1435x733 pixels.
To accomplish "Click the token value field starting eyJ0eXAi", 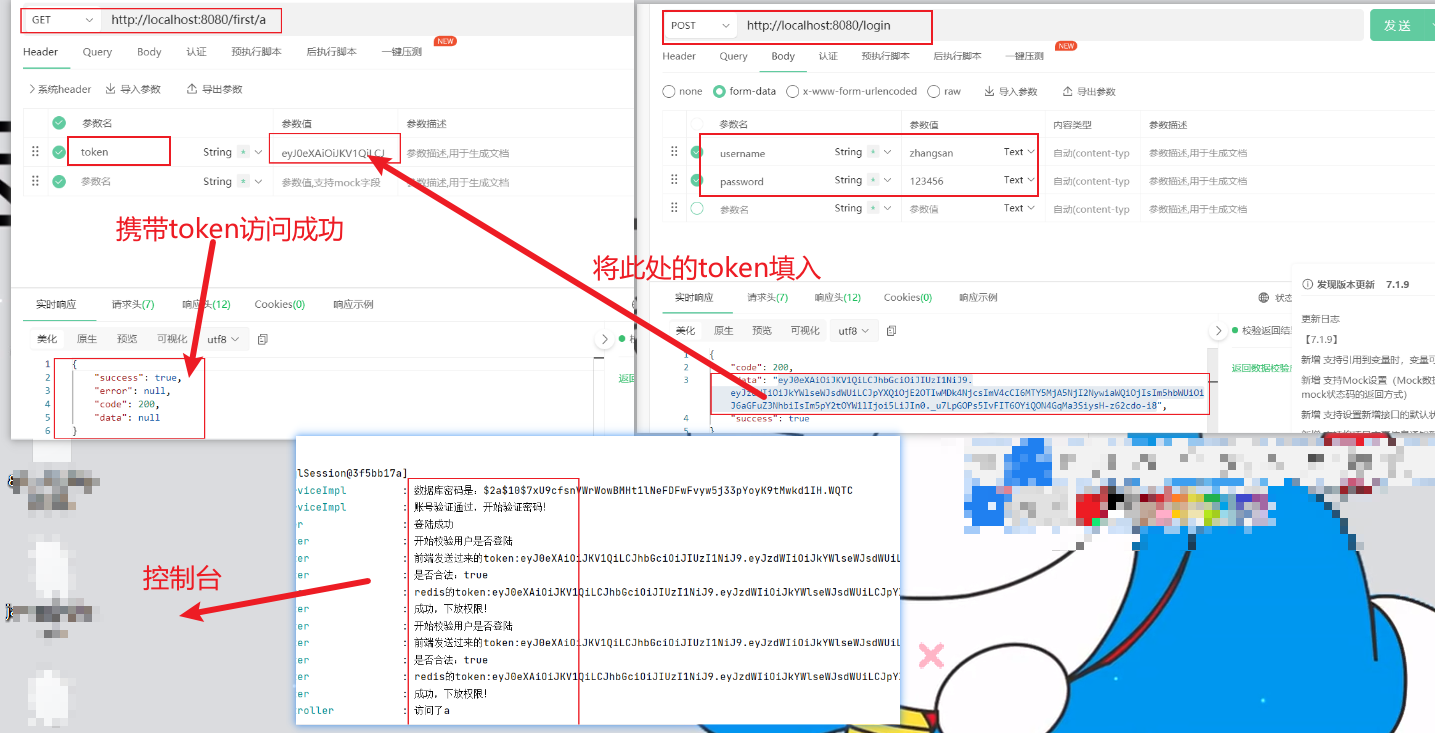I will [x=334, y=152].
